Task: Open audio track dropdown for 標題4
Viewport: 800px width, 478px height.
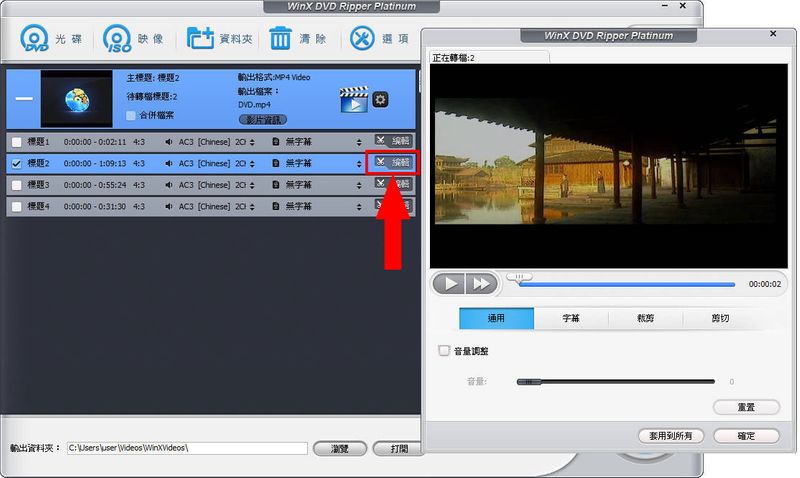Action: tap(252, 207)
